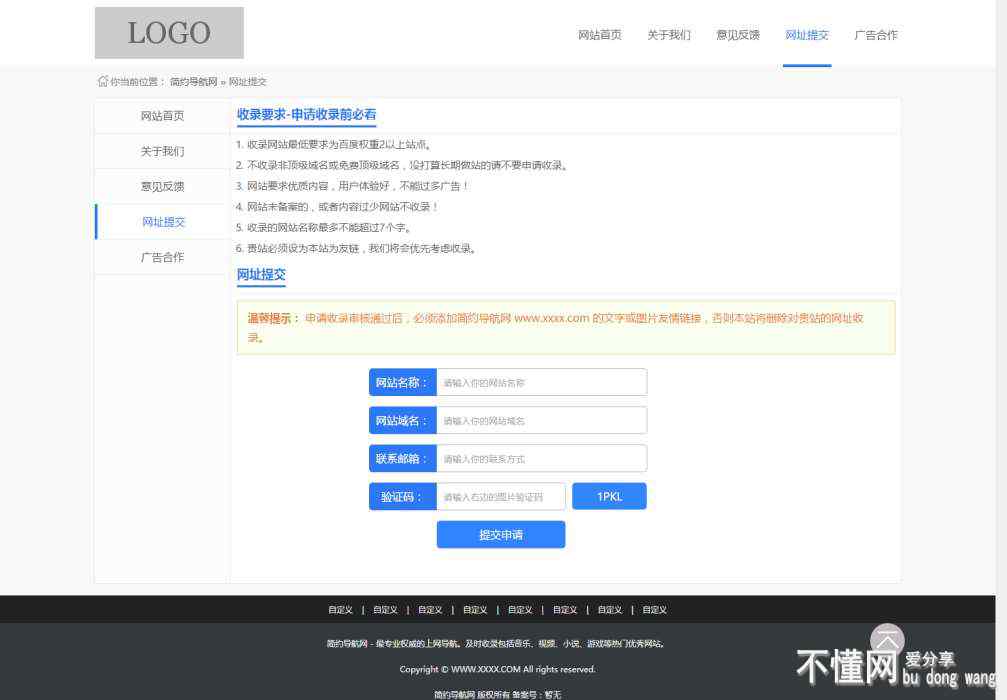
Task: Open 网站首页 in the top navigation
Action: point(600,35)
